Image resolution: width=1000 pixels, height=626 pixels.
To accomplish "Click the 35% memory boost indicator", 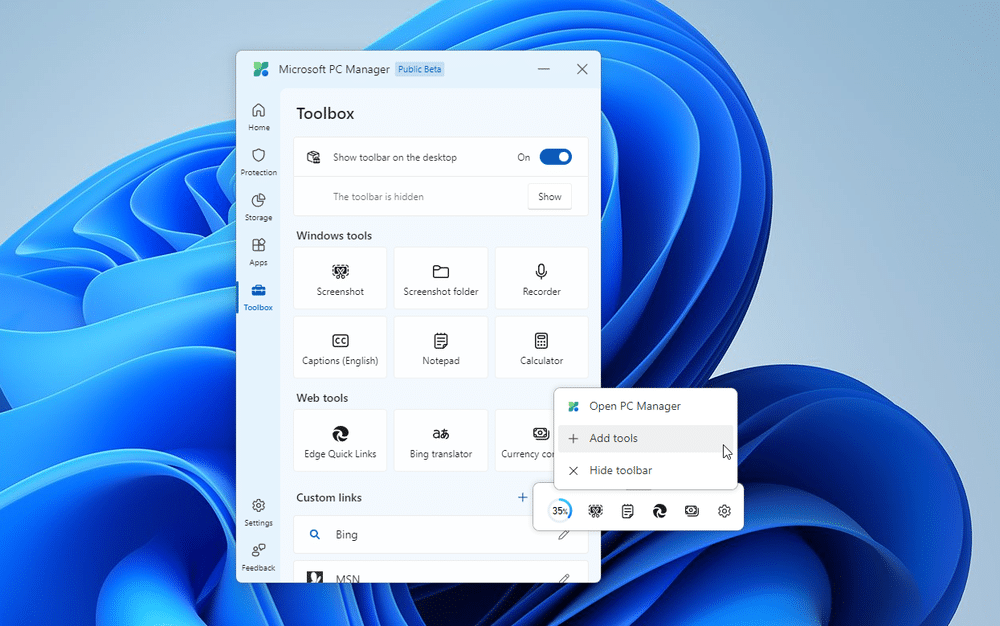I will point(561,511).
